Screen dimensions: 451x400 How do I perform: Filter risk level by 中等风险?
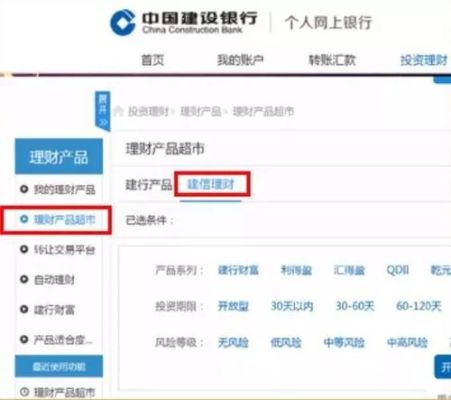[344, 342]
